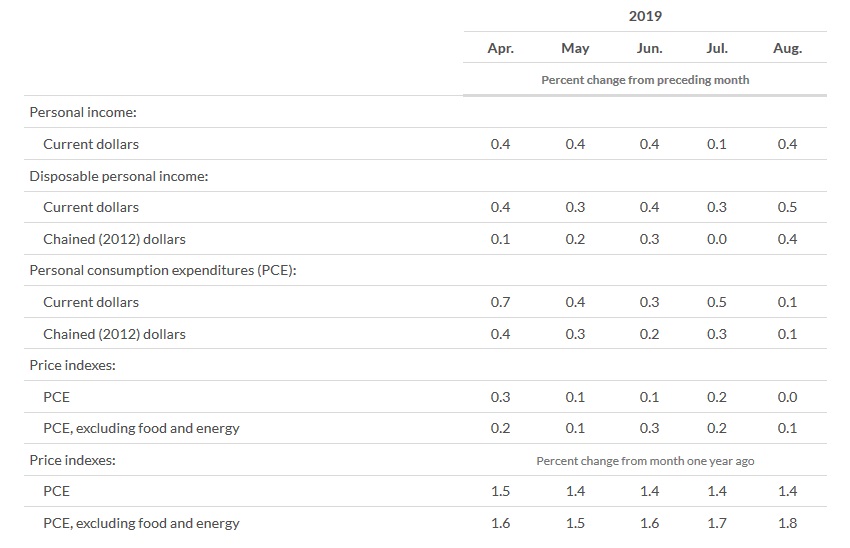Click the 2019 year header
850x548 pixels.
645,16
